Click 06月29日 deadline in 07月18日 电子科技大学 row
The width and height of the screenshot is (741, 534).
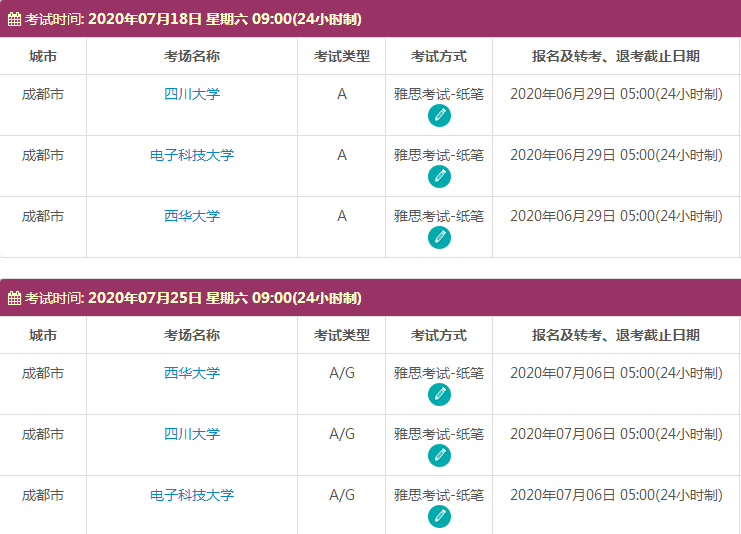[616, 155]
